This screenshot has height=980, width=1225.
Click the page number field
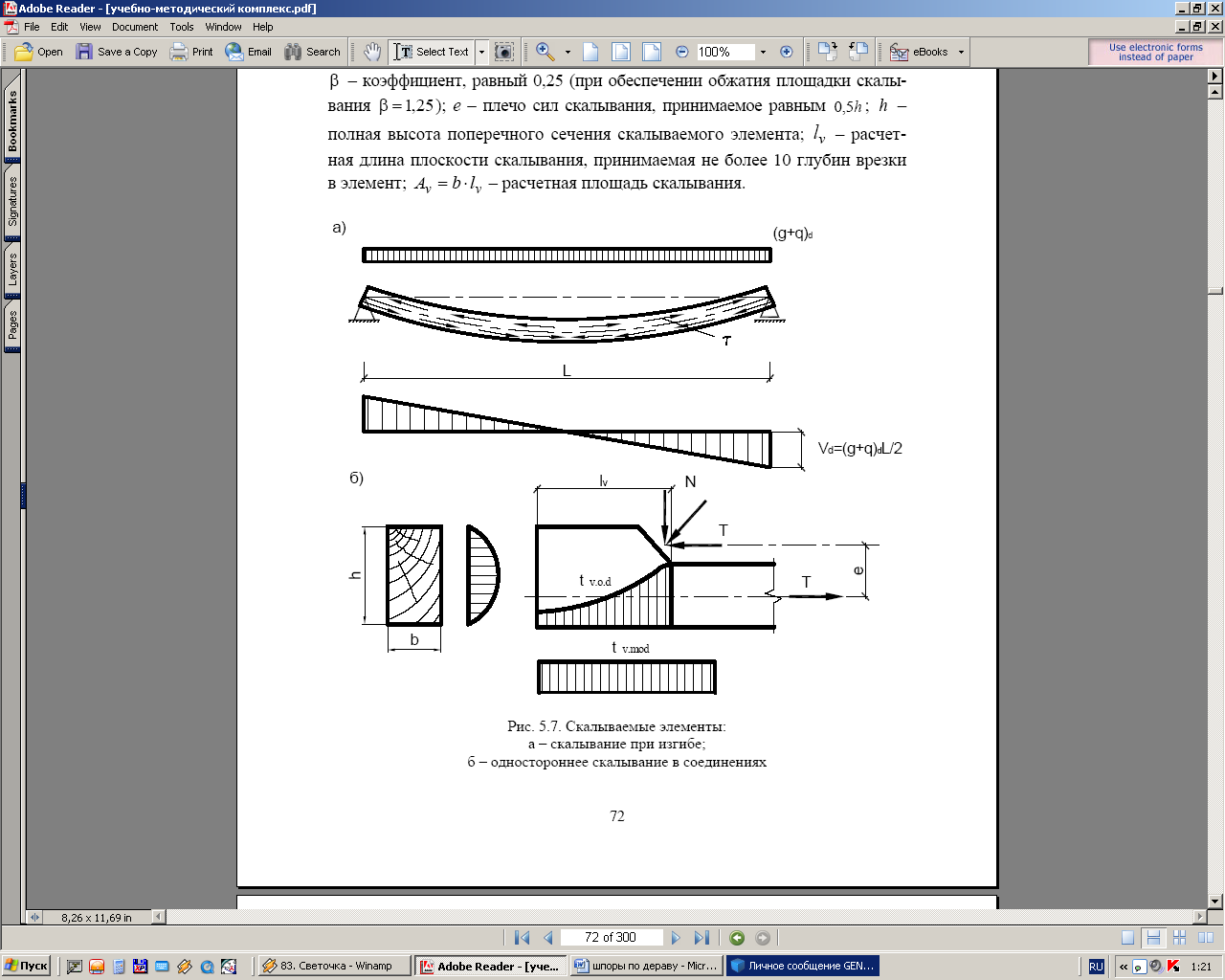tap(610, 938)
